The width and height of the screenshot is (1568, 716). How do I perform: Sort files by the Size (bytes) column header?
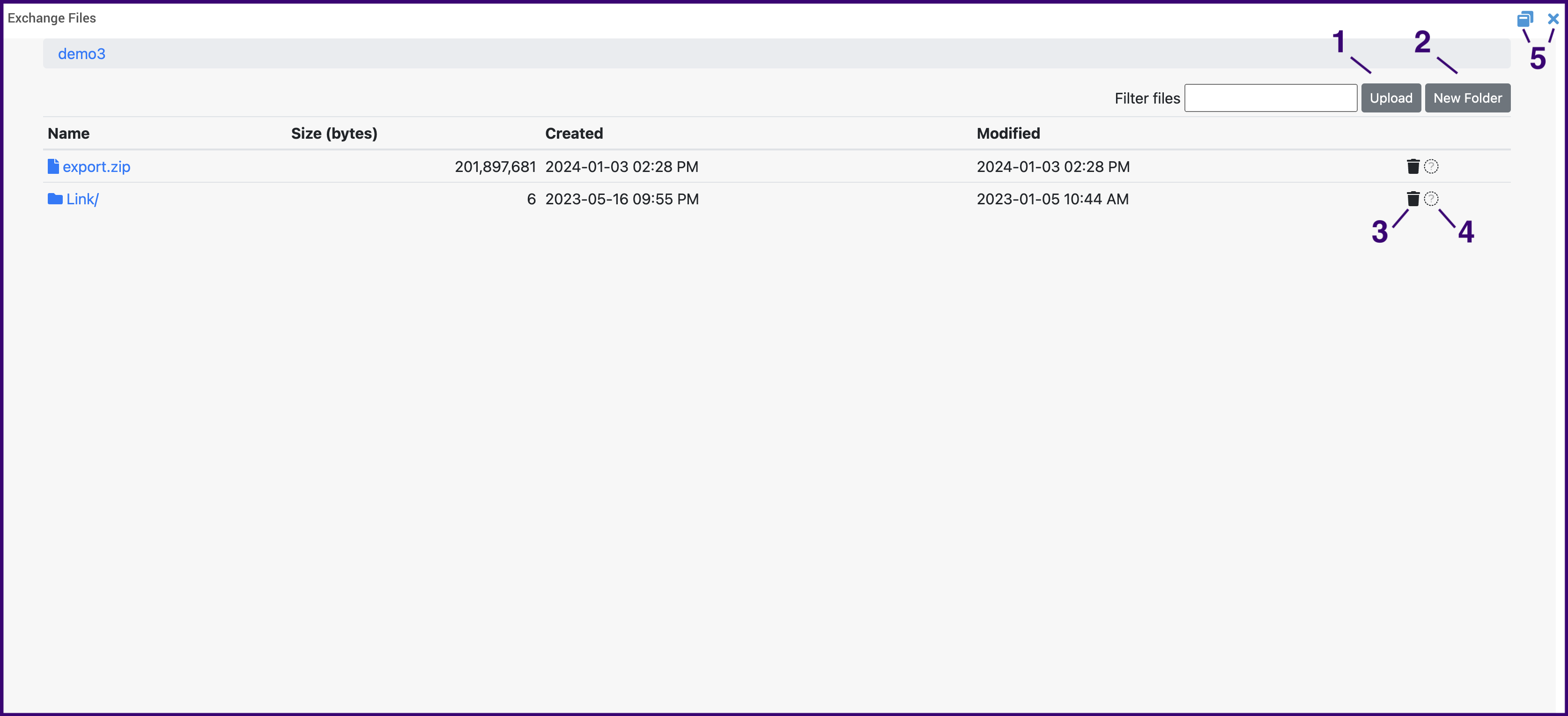[333, 134]
